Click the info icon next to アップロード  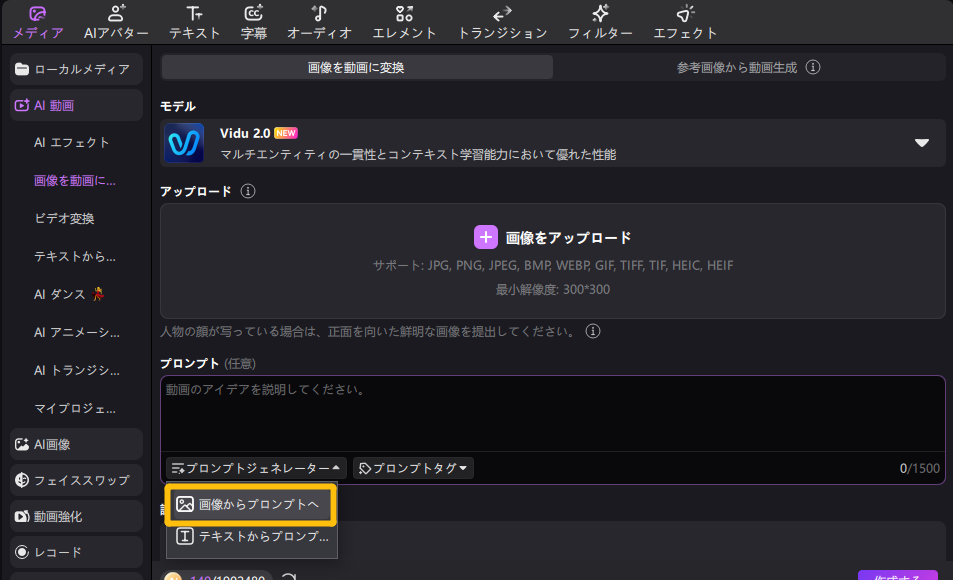click(247, 191)
